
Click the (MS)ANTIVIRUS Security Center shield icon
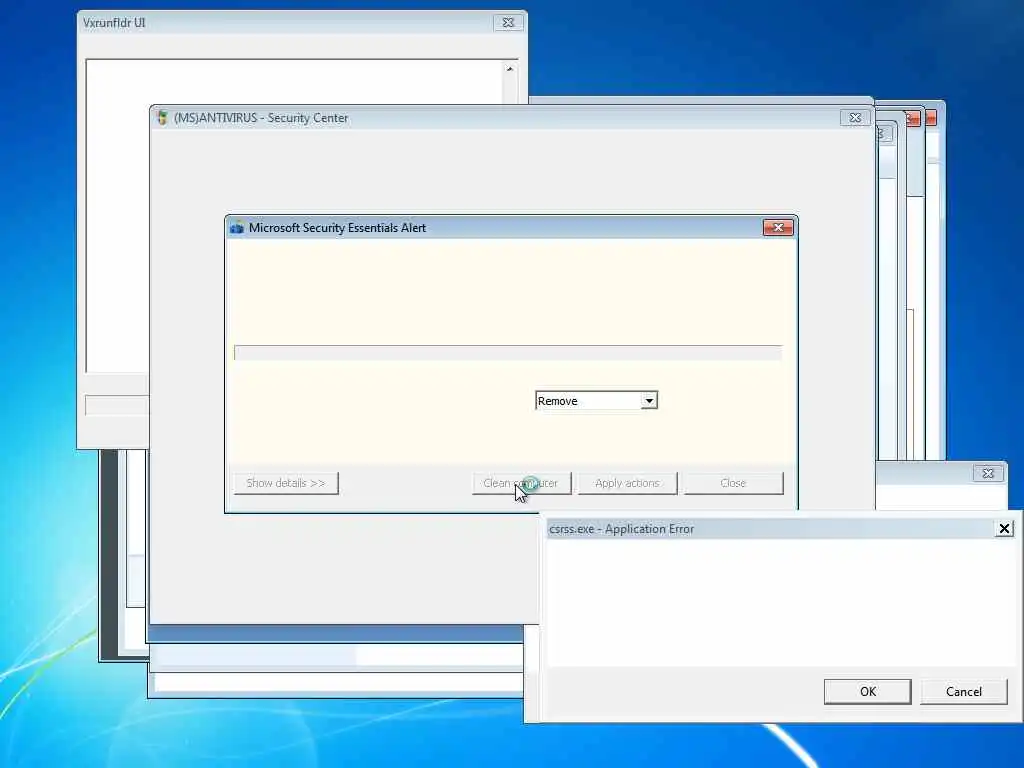pos(162,118)
